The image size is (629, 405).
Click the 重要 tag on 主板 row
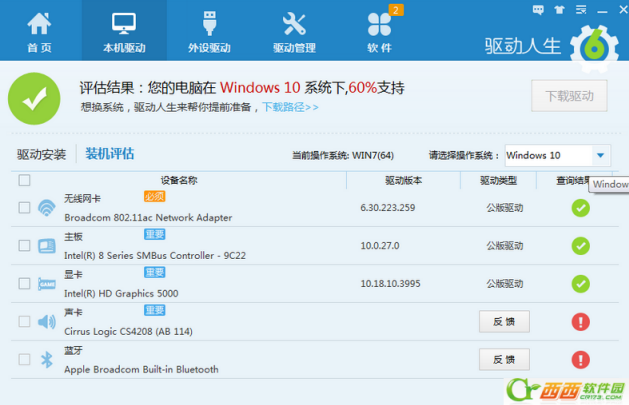[x=154, y=234]
